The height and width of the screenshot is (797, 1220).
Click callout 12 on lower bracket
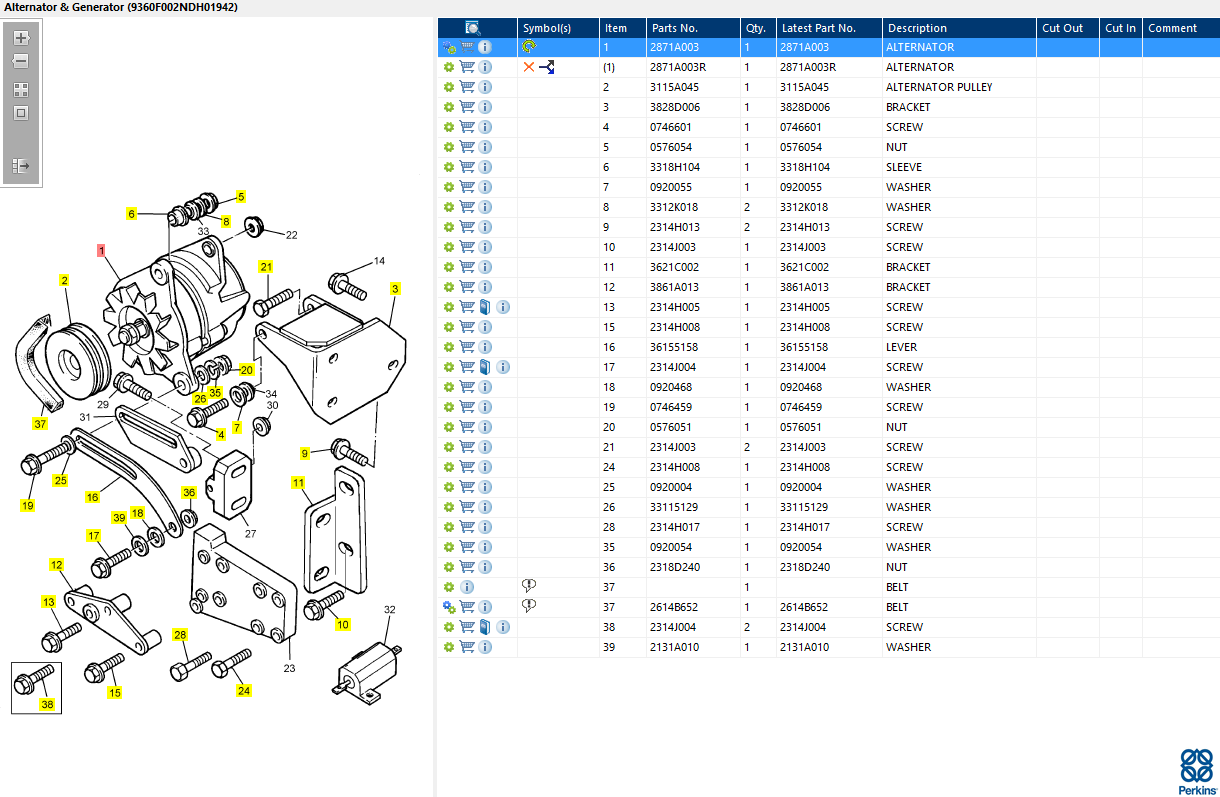pos(57,565)
